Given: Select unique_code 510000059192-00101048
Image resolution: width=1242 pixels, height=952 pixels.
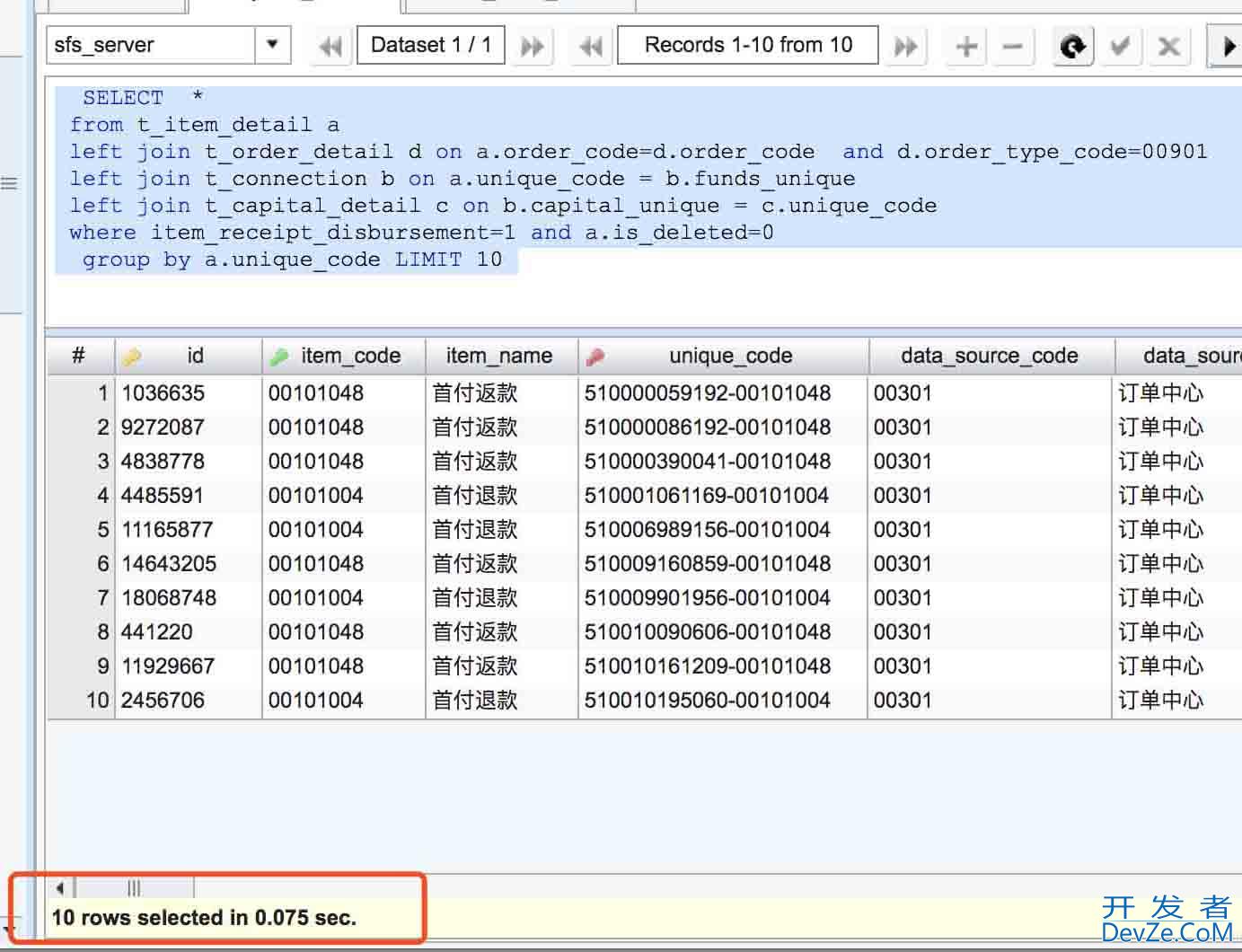Looking at the screenshot, I should click(723, 393).
